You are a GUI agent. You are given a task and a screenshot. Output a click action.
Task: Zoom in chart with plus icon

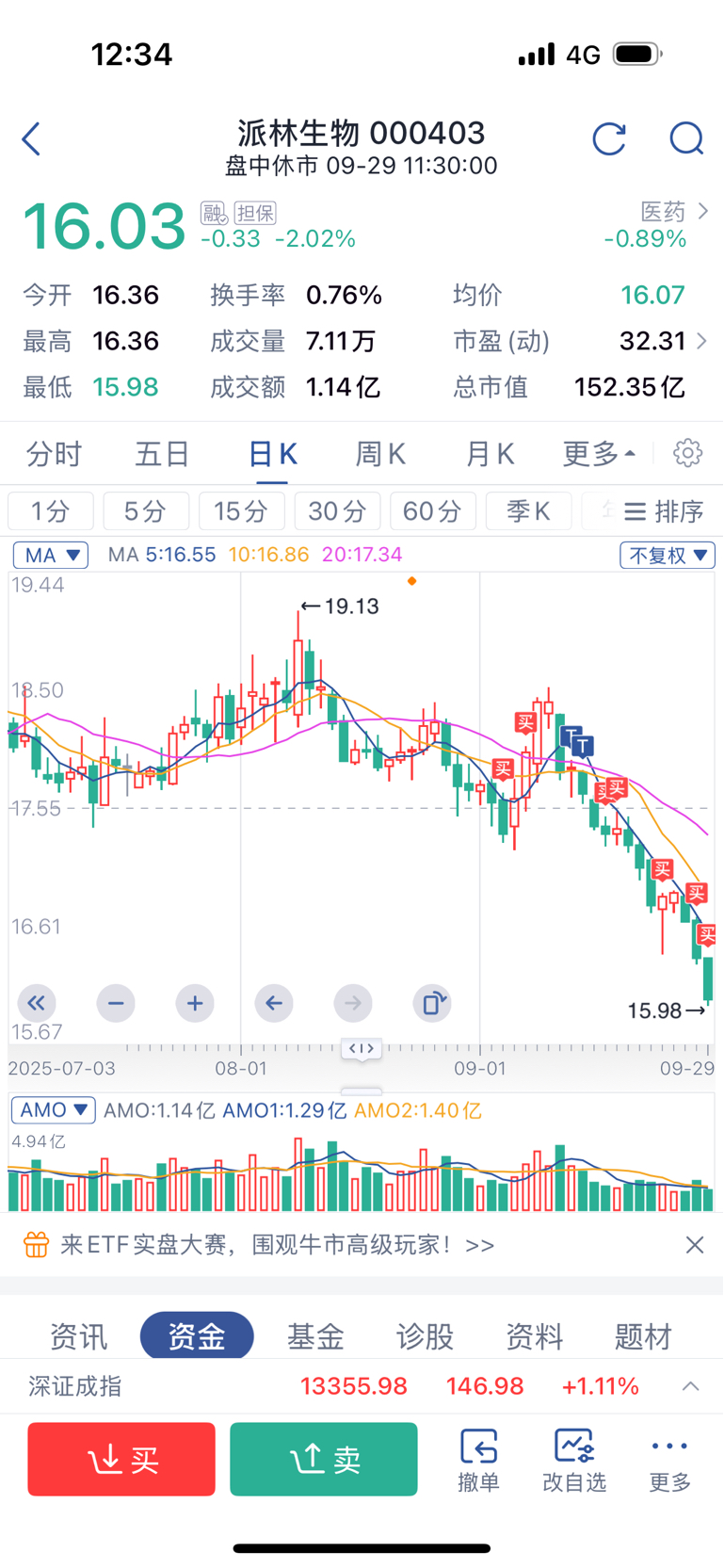tap(195, 1003)
